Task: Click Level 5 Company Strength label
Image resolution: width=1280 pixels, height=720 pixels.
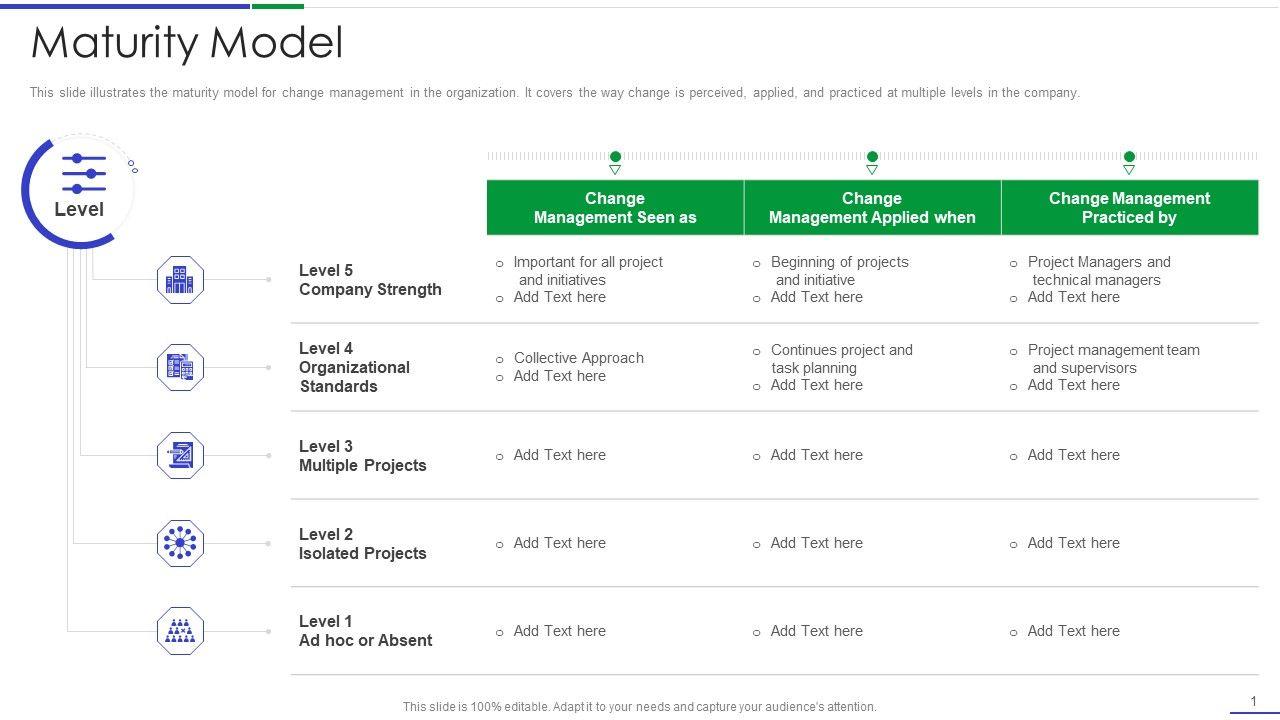Action: pyautogui.click(x=369, y=280)
